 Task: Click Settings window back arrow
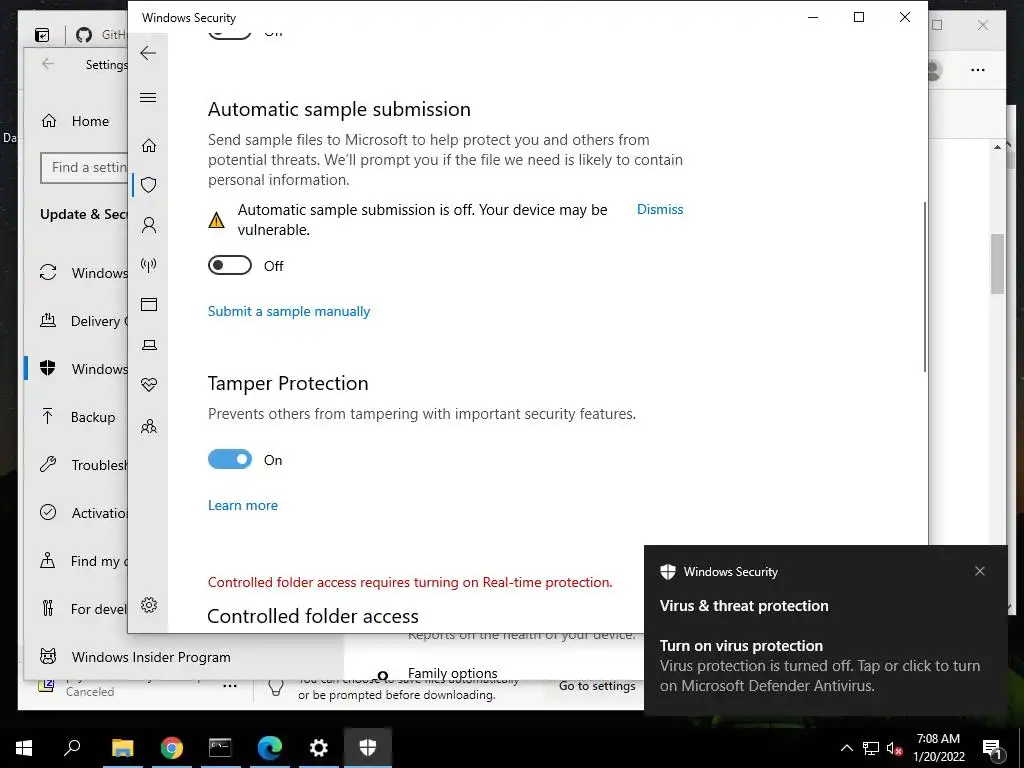point(47,63)
